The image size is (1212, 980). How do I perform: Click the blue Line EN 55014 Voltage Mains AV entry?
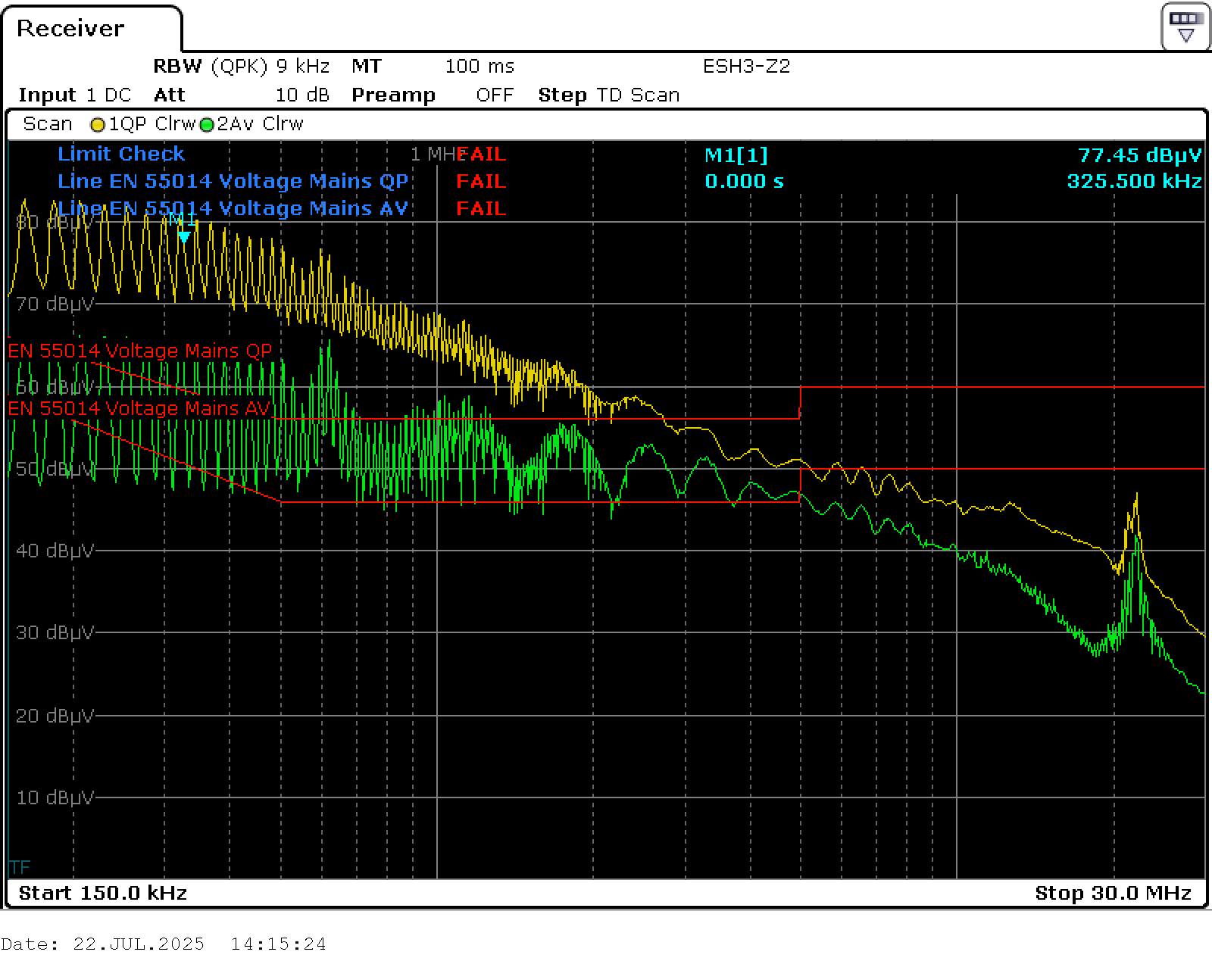(x=233, y=208)
